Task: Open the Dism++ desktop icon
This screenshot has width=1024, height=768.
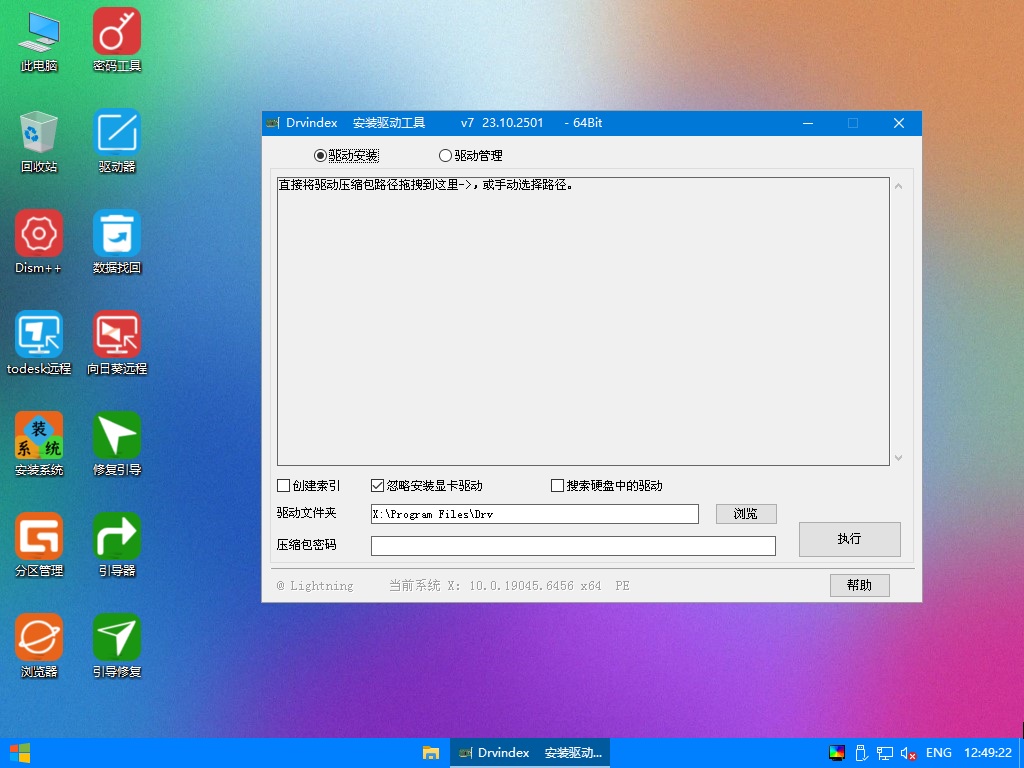Action: click(39, 233)
